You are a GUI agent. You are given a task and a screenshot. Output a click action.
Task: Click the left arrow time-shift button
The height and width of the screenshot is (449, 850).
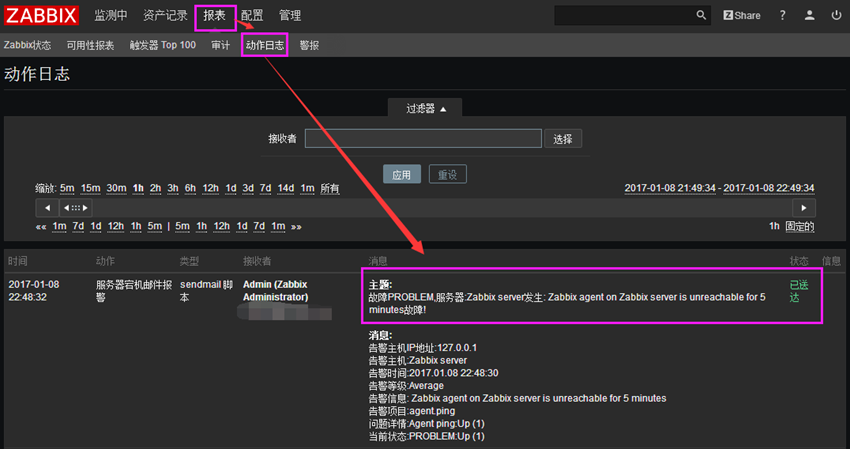click(x=47, y=208)
